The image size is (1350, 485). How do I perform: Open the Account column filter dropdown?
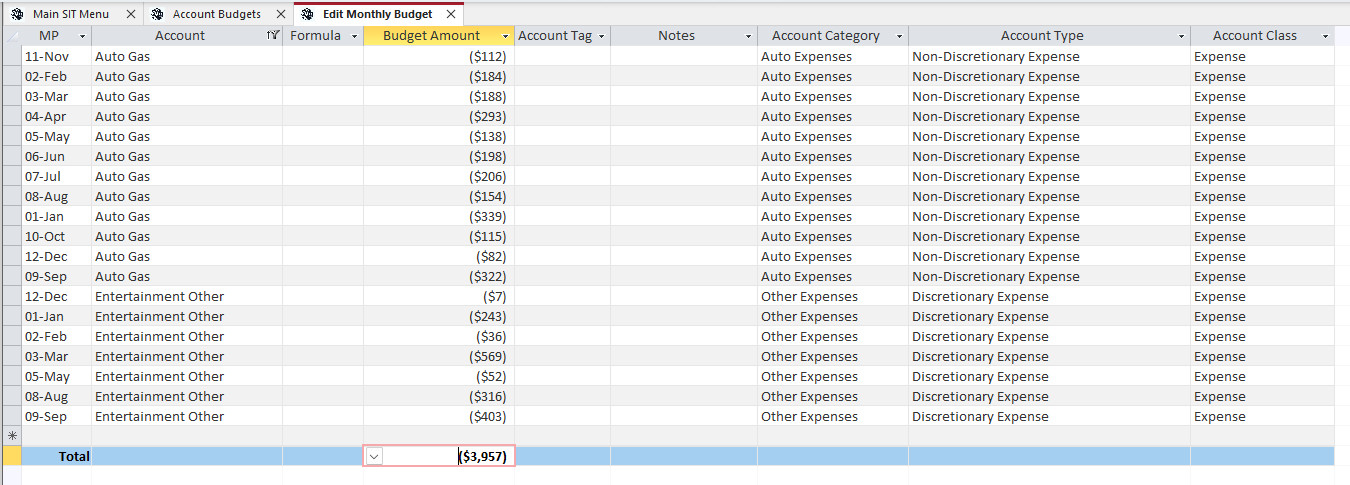[x=273, y=36]
